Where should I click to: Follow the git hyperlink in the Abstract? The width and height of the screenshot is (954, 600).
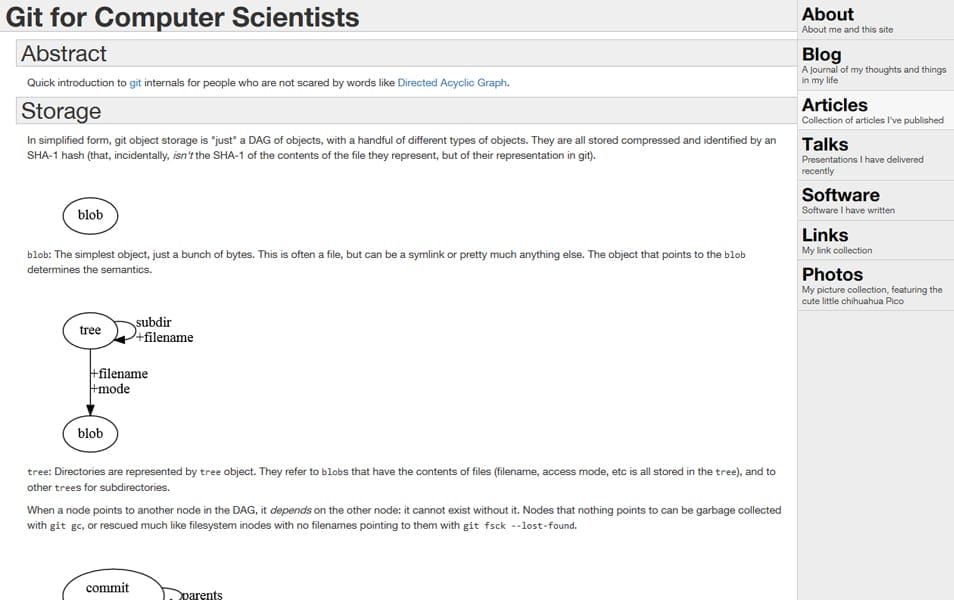pyautogui.click(x=135, y=83)
